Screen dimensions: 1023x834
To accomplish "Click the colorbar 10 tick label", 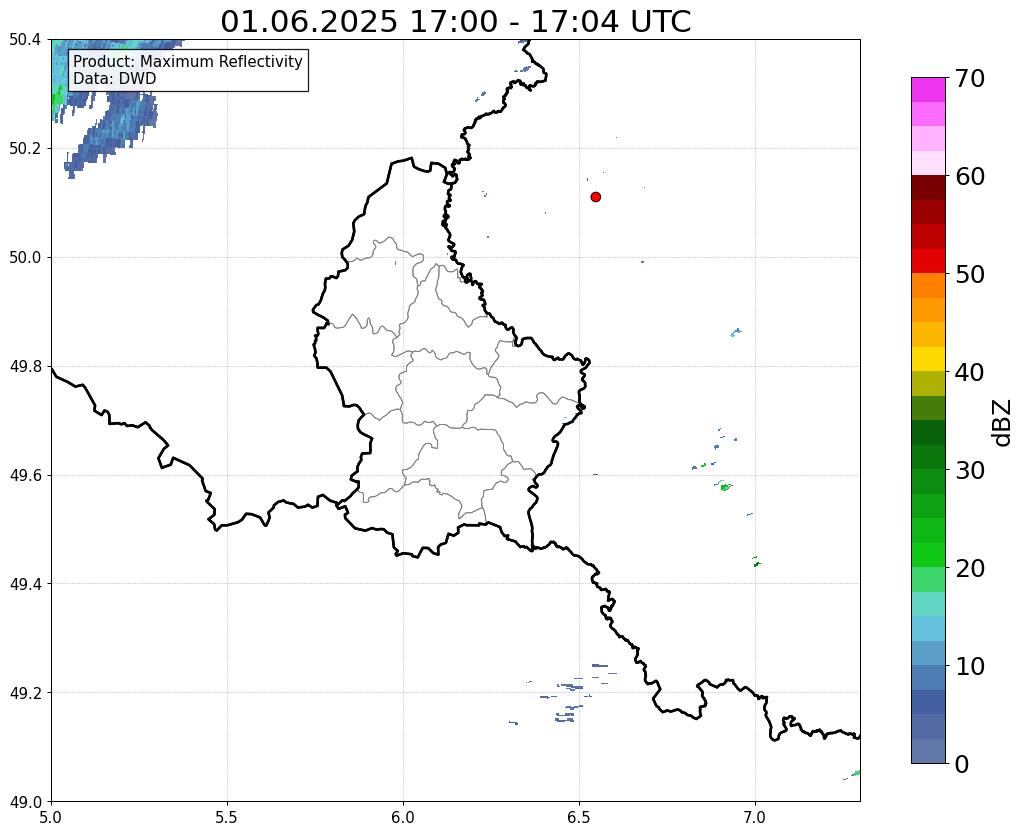I will pyautogui.click(x=970, y=666).
